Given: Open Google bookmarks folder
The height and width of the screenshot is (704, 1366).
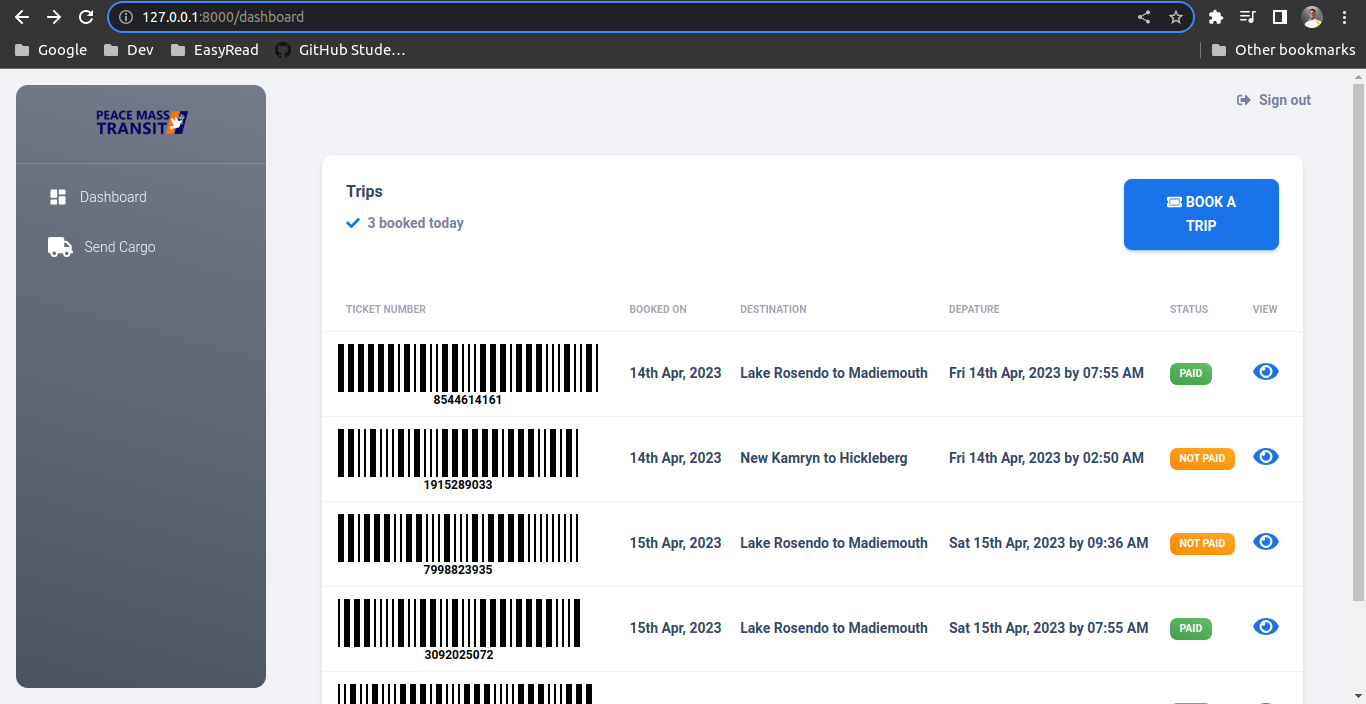Looking at the screenshot, I should 51,50.
